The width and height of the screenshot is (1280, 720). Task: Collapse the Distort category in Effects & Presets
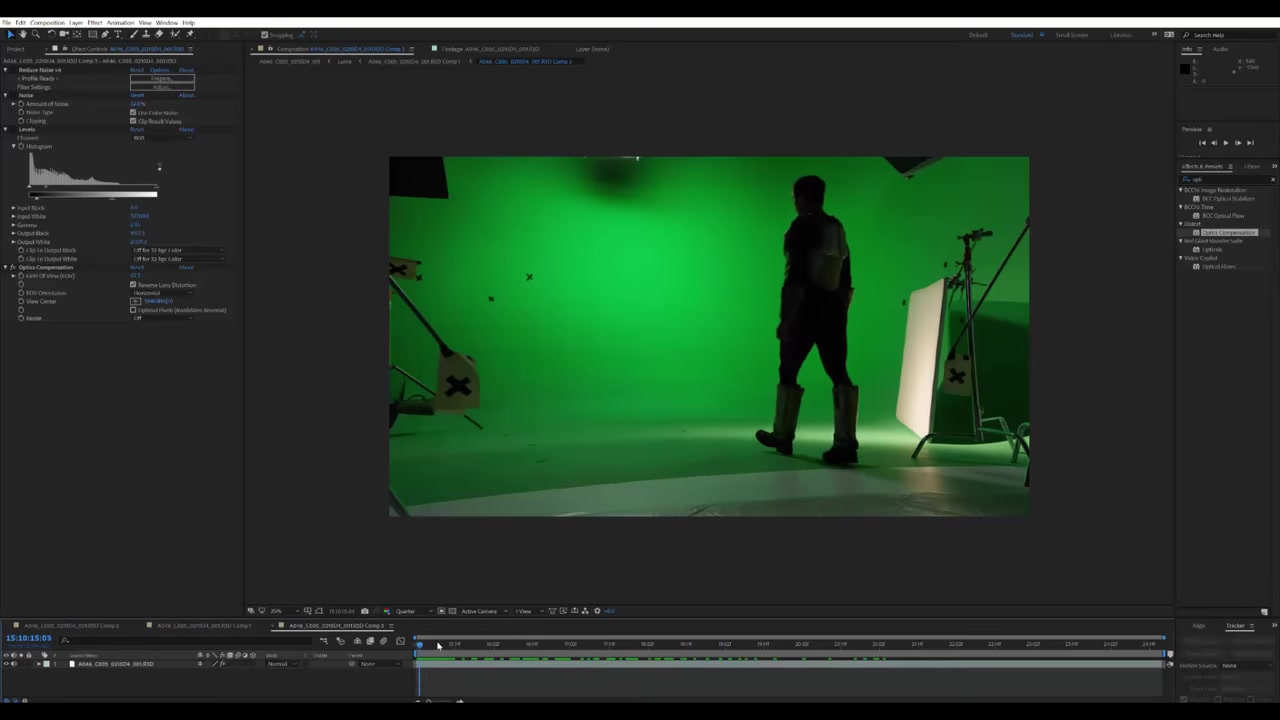[x=1181, y=224]
